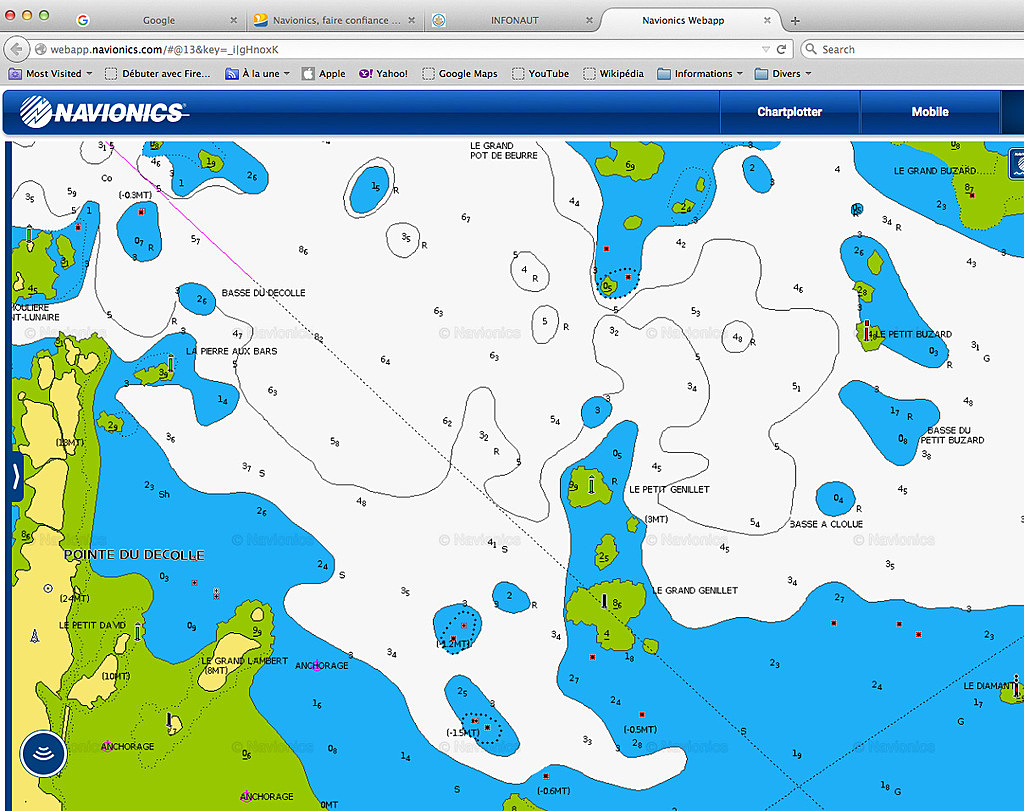The image size is (1024, 811).
Task: Click the Navionics logo
Action: 103,112
